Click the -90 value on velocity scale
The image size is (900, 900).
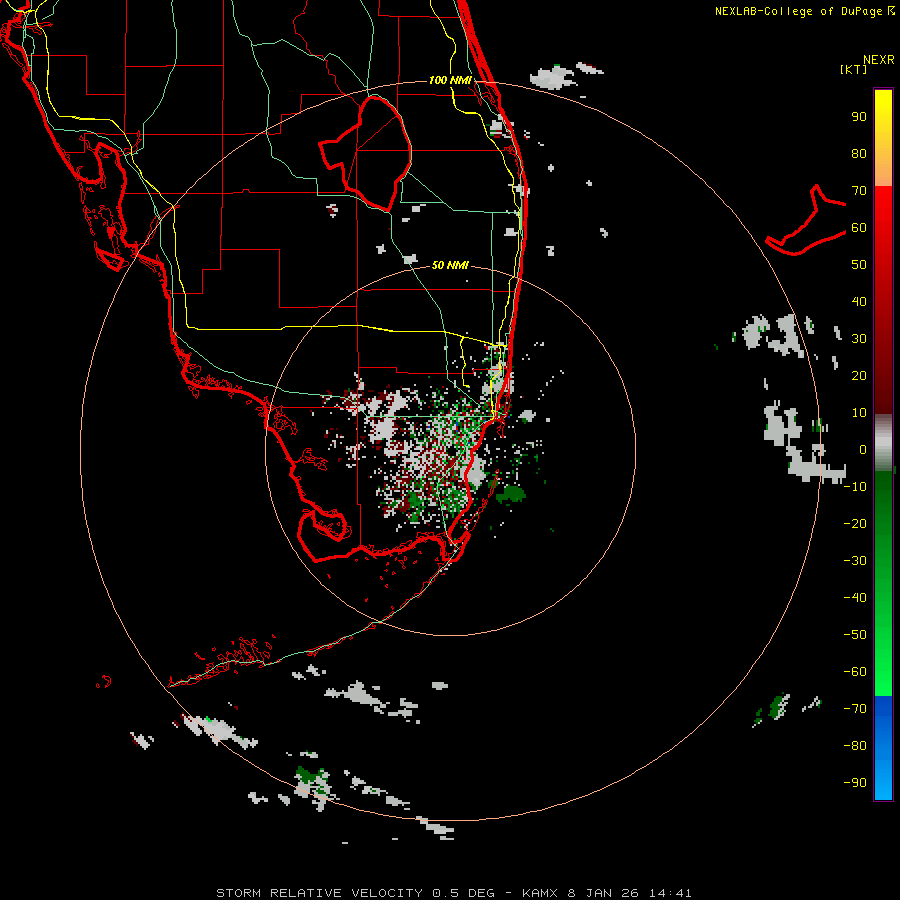855,783
